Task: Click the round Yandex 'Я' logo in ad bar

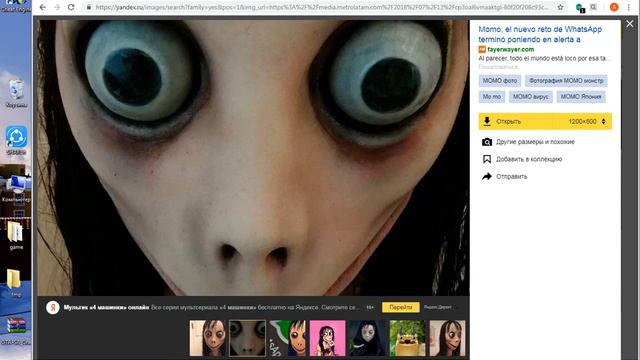Action: click(53, 307)
